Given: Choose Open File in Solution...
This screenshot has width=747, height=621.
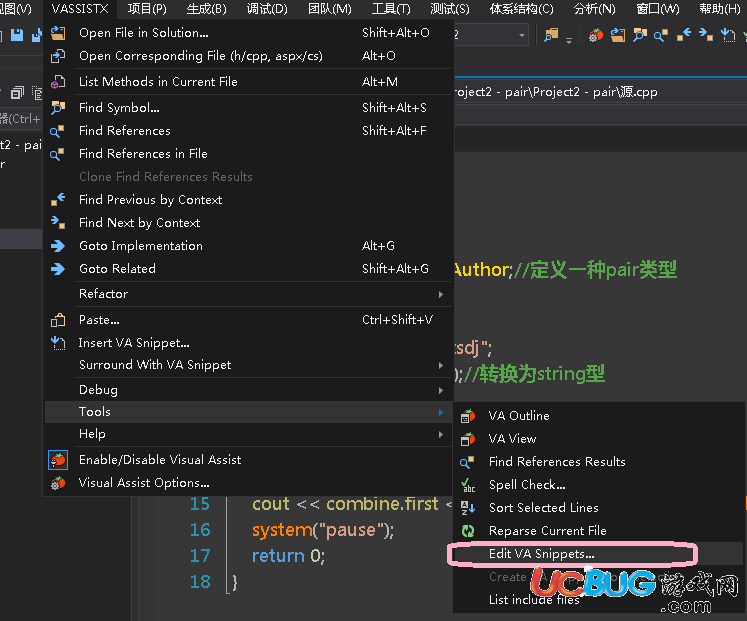Looking at the screenshot, I should tap(248, 33).
